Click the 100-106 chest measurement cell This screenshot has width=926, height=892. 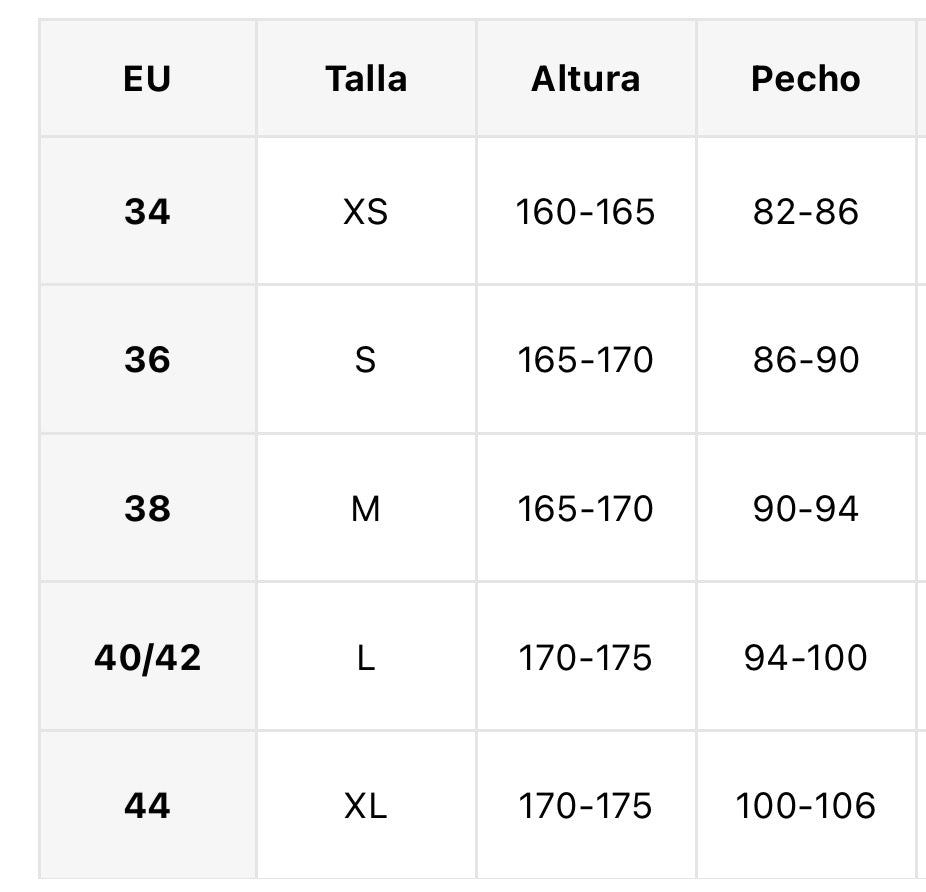pyautogui.click(x=806, y=805)
